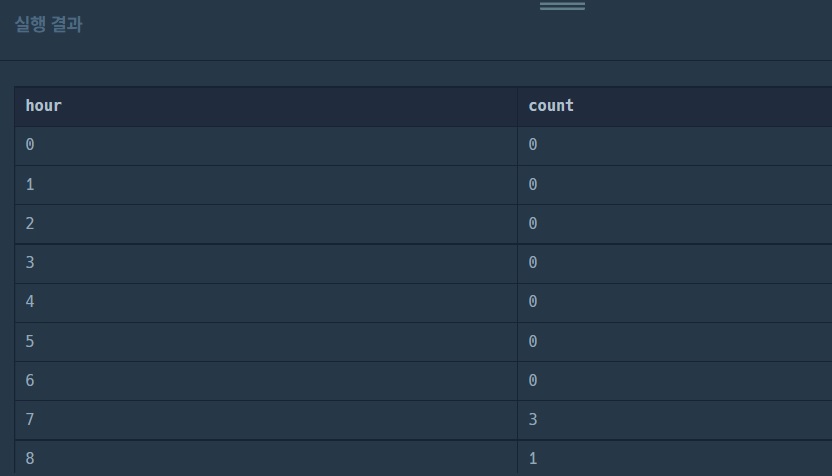The height and width of the screenshot is (476, 832).
Task: Select hour cell with value 6
Action: pos(266,381)
